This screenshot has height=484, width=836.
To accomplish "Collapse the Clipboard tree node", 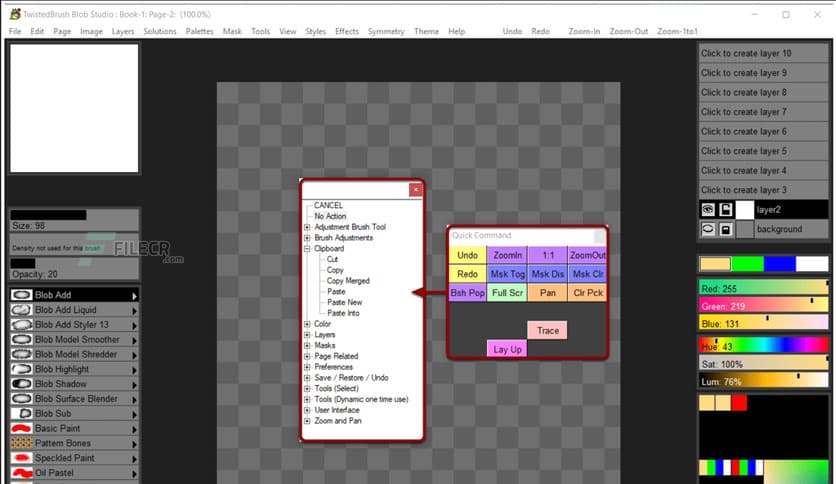I will click(307, 248).
